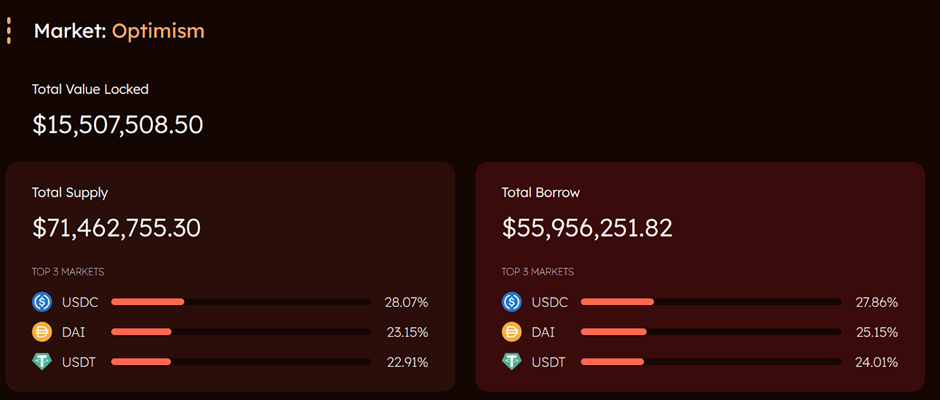Click the USDT borrow percentage bar

711,362
